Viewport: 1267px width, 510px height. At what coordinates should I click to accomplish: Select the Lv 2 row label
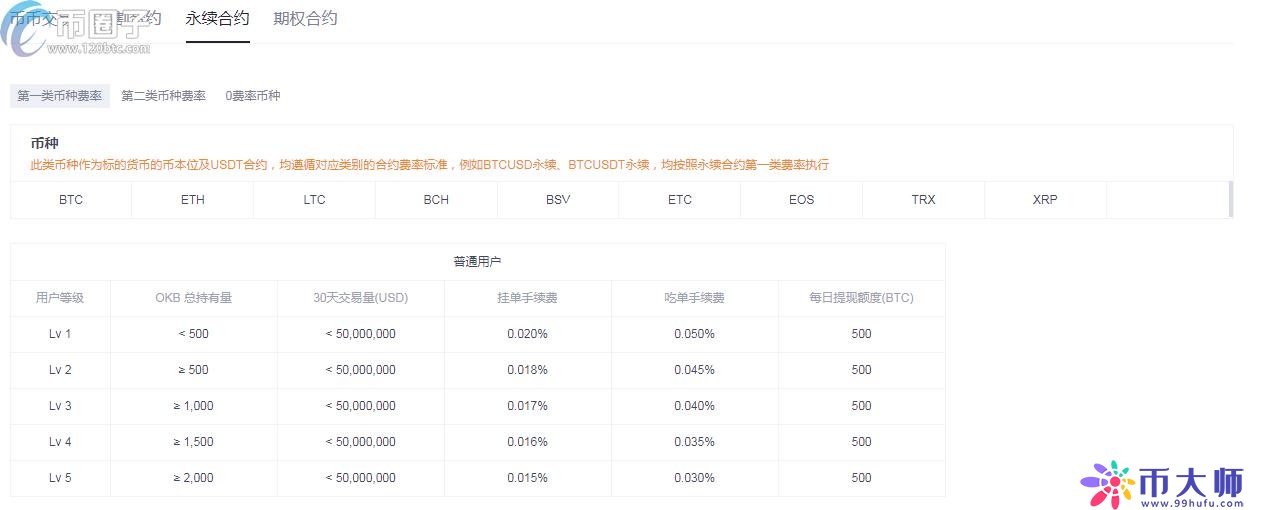(x=60, y=370)
